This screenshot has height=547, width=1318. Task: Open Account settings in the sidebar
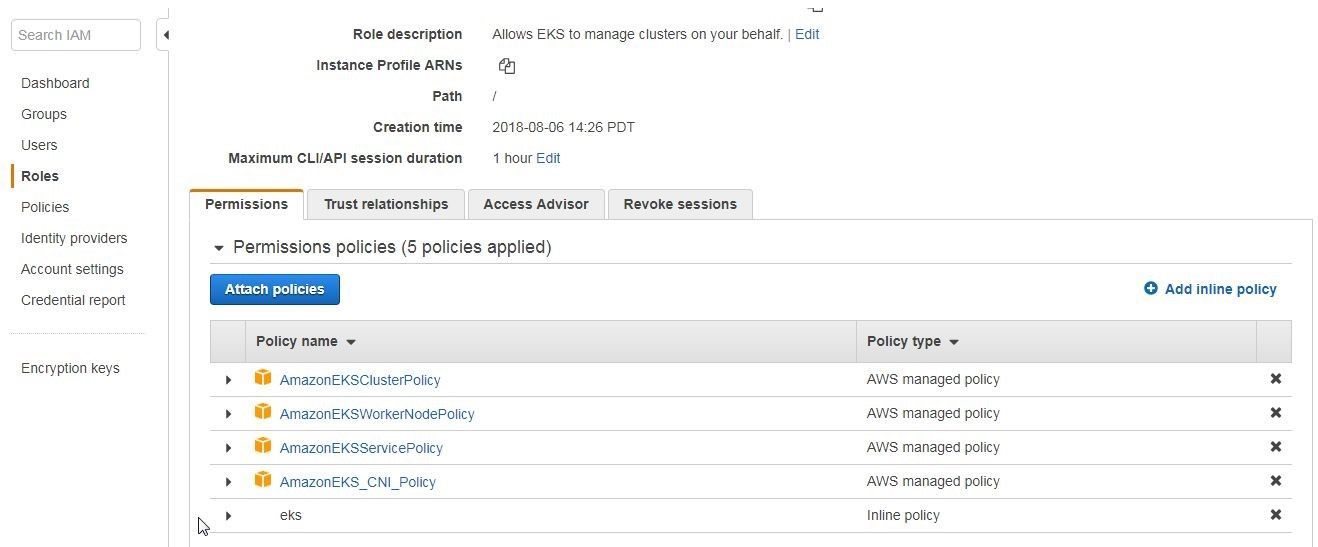(72, 269)
